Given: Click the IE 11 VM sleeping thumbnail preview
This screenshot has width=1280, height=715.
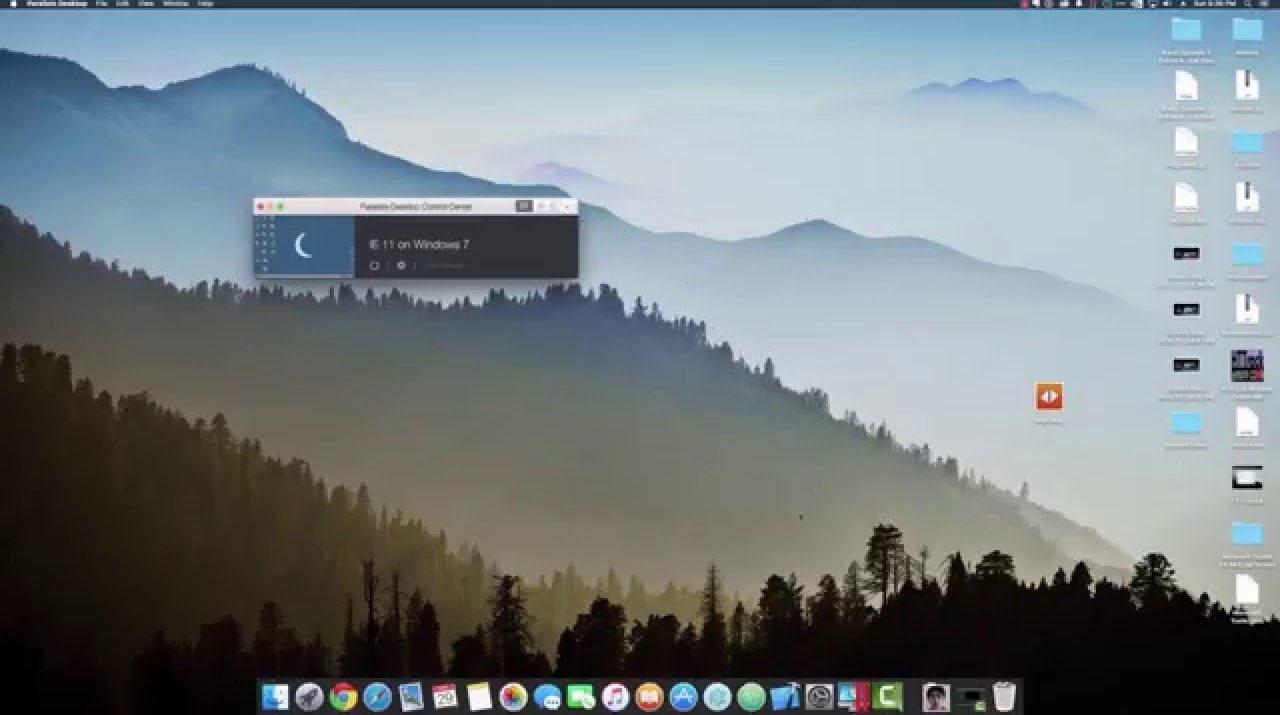Looking at the screenshot, I should coord(304,245).
